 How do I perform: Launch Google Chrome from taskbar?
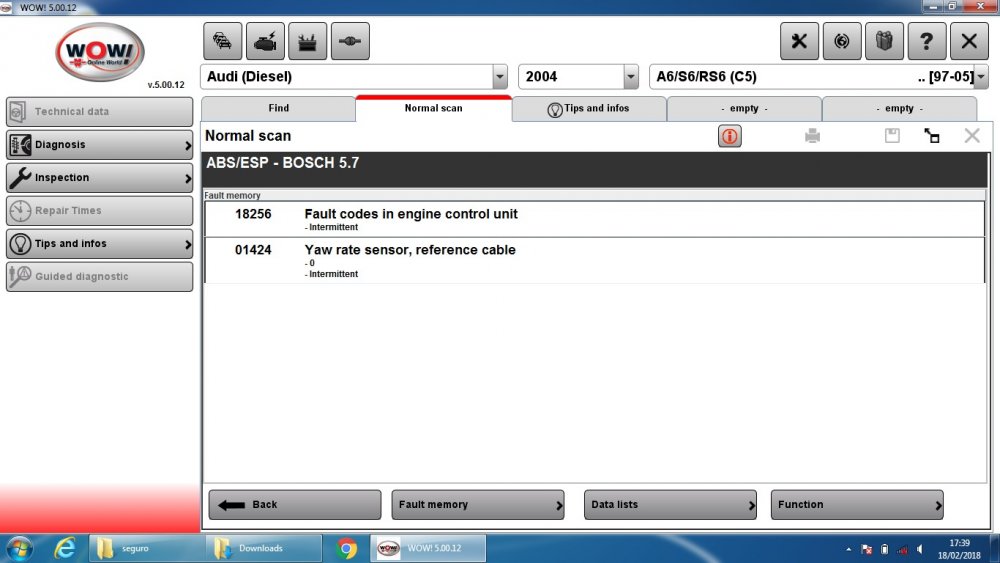(x=346, y=548)
